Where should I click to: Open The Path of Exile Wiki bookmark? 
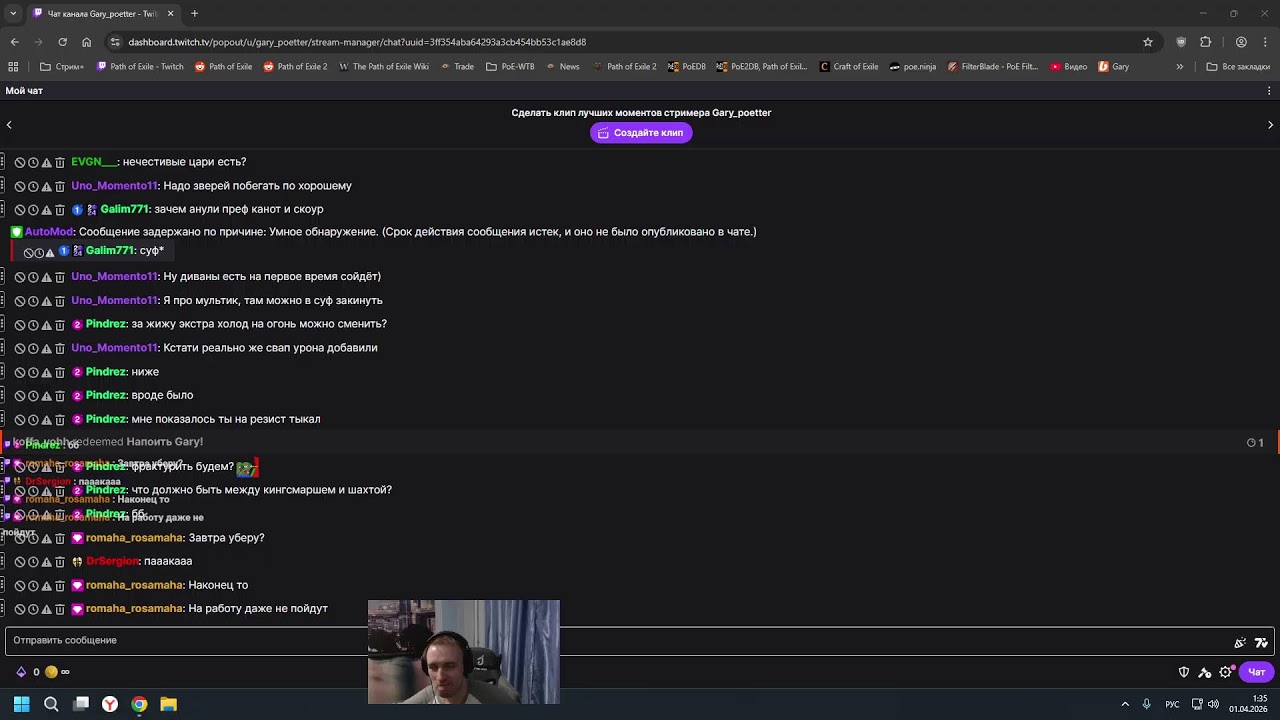click(384, 67)
